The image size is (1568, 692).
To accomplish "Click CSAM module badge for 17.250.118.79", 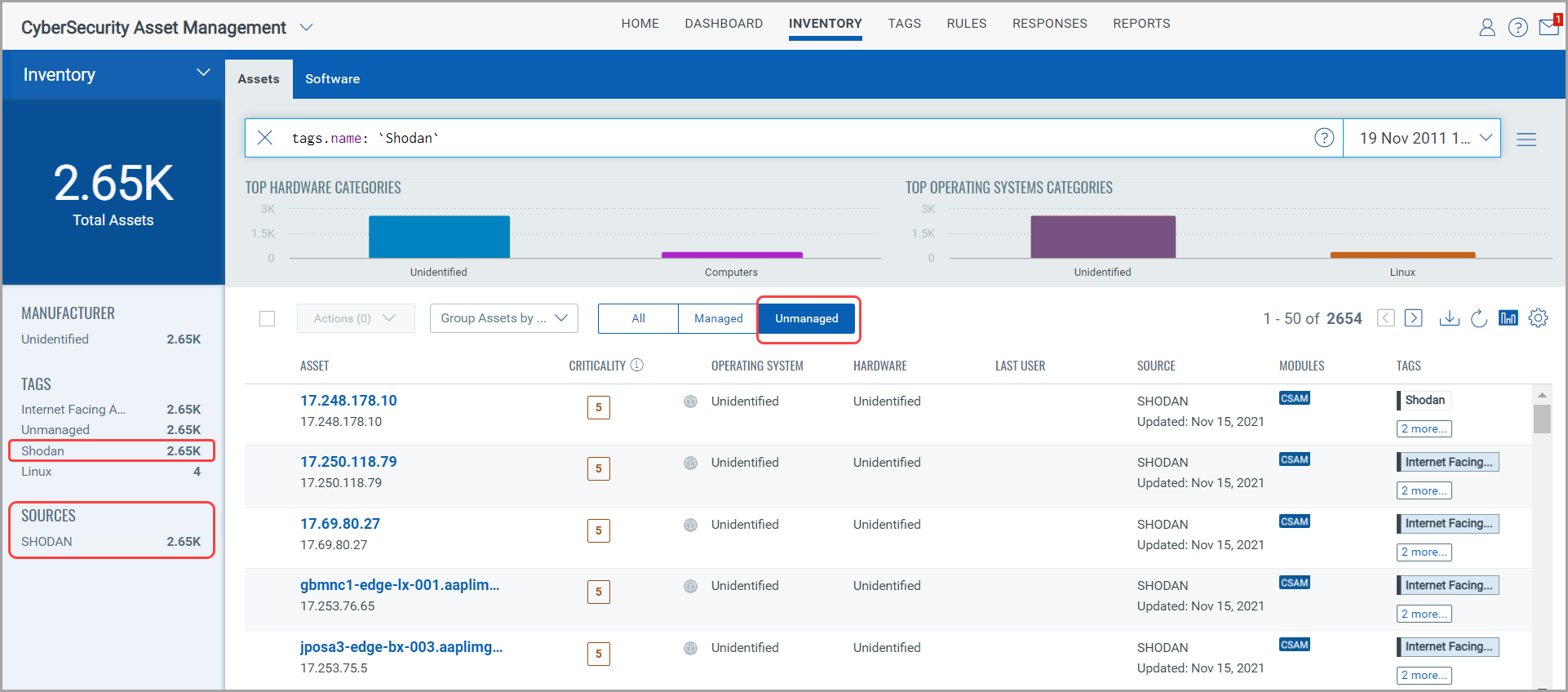I will [x=1295, y=459].
